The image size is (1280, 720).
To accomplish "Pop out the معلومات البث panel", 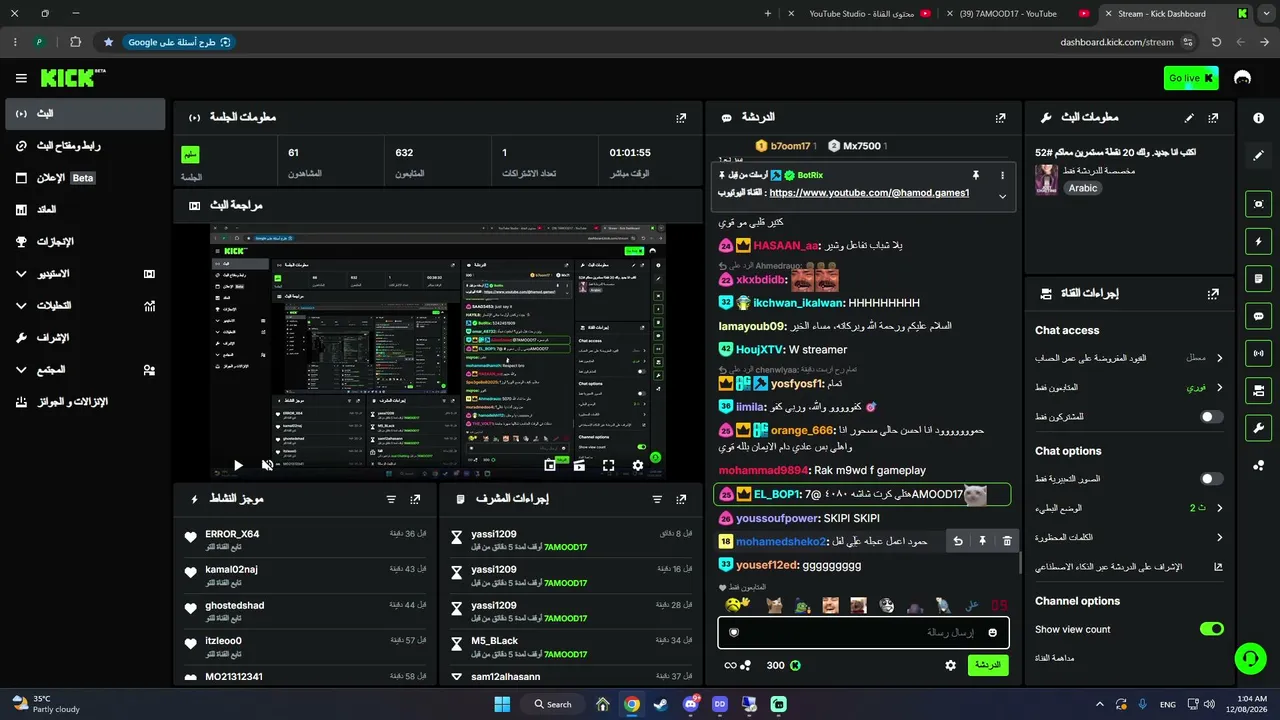I will click(1213, 117).
